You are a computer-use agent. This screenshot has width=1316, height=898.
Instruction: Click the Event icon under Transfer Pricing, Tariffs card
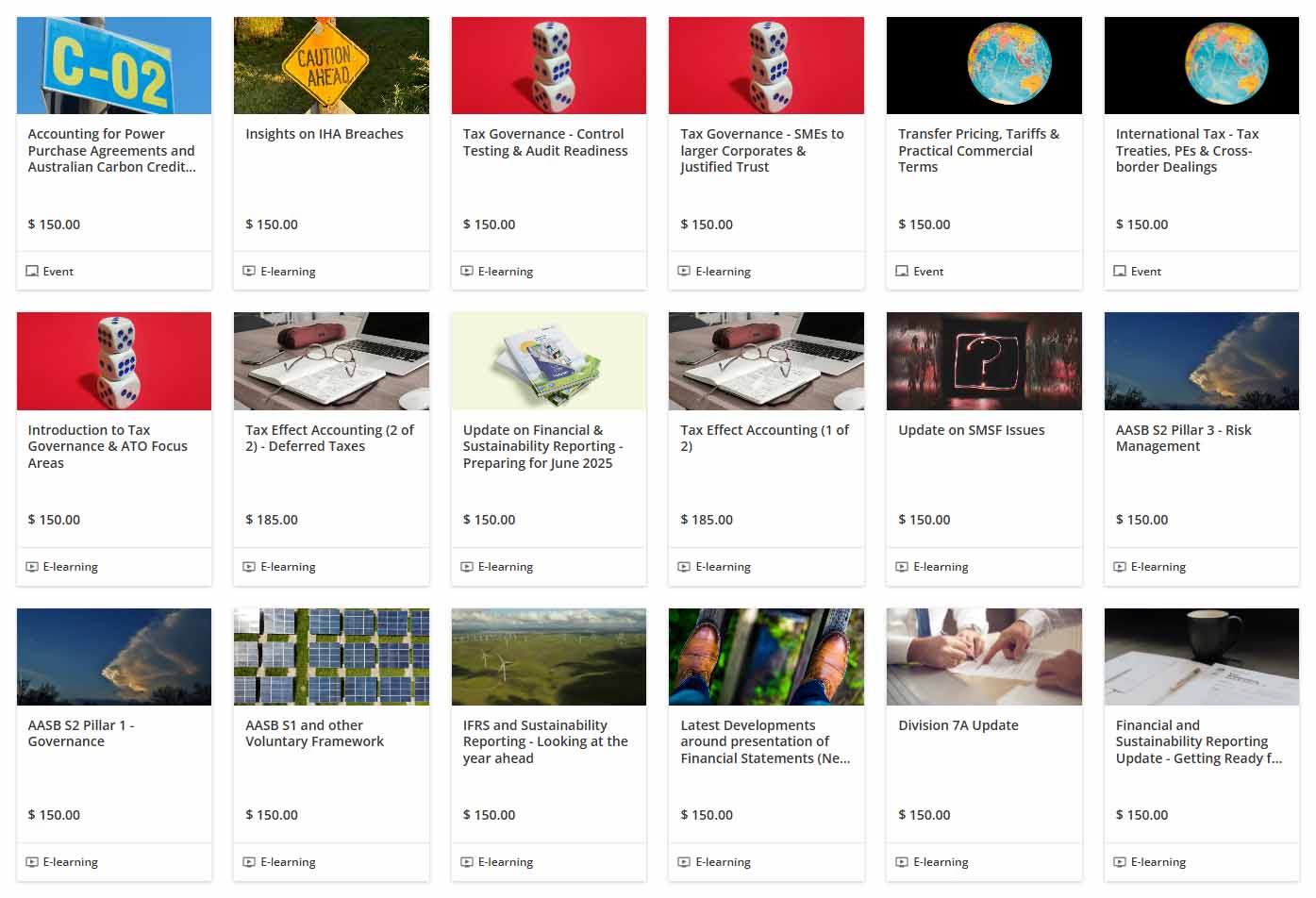[903, 272]
